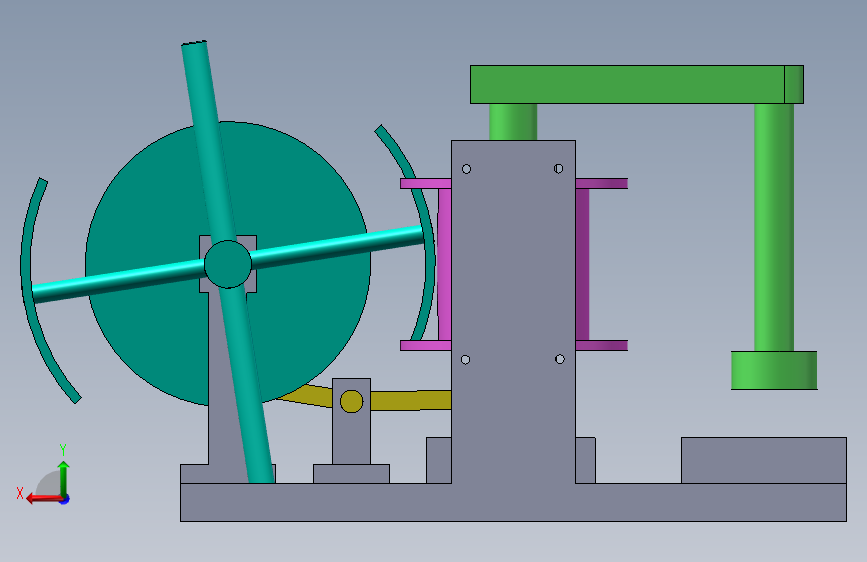The width and height of the screenshot is (867, 562).
Task: Select the short green post above gray housing
Action: [x=513, y=122]
